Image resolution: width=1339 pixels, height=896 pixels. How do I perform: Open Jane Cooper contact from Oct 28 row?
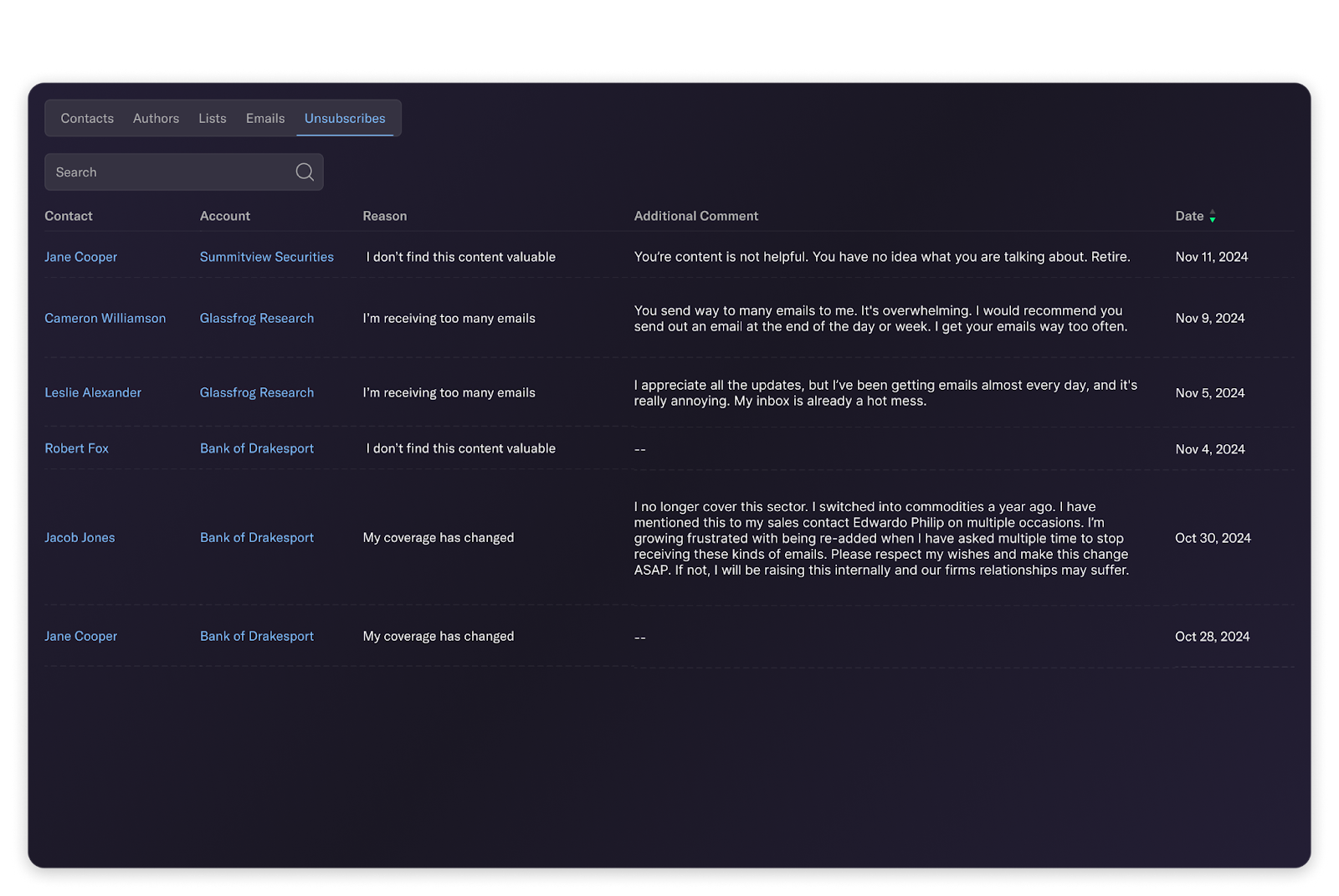click(80, 636)
